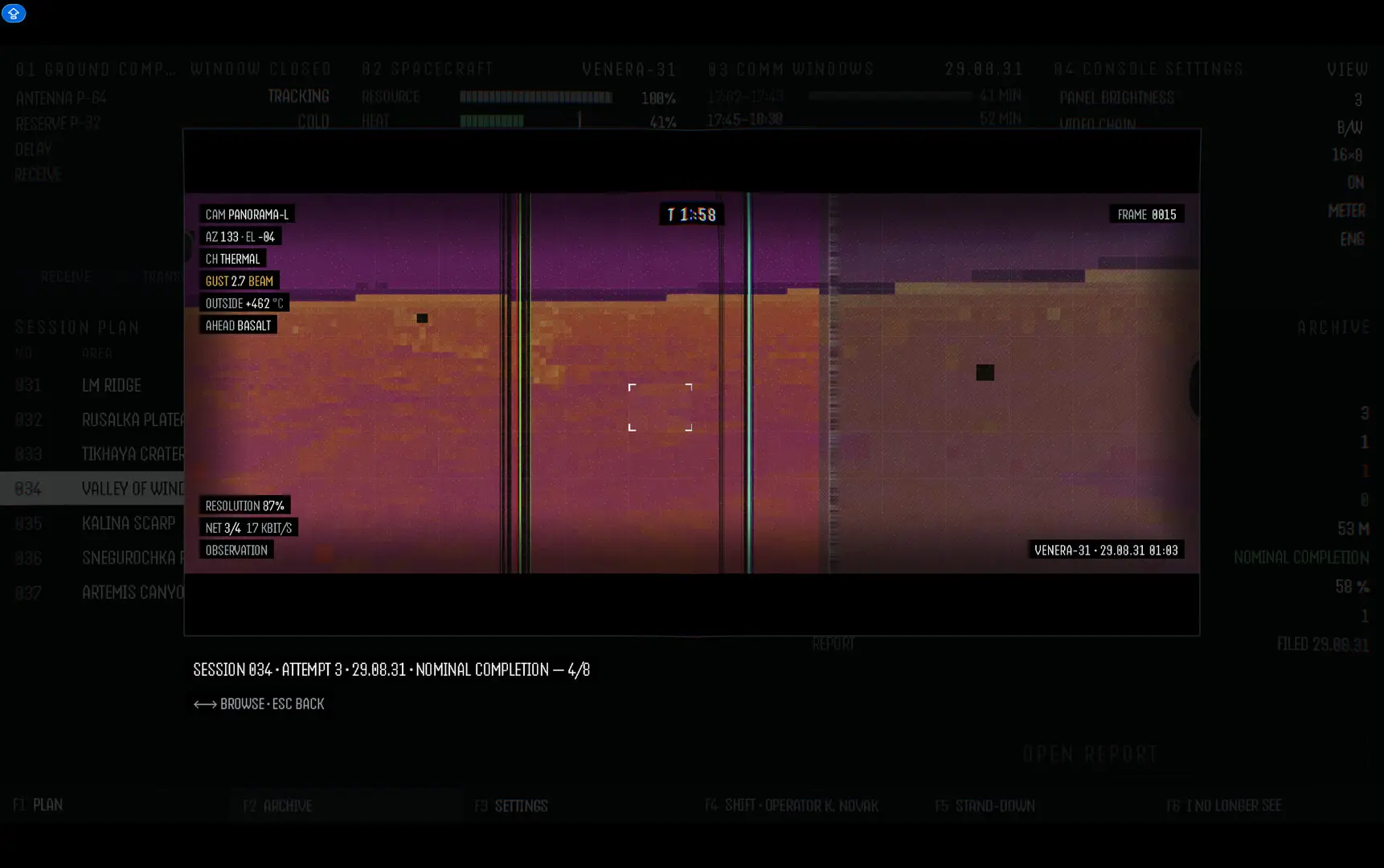Open the F1 PLAN tab

point(38,805)
